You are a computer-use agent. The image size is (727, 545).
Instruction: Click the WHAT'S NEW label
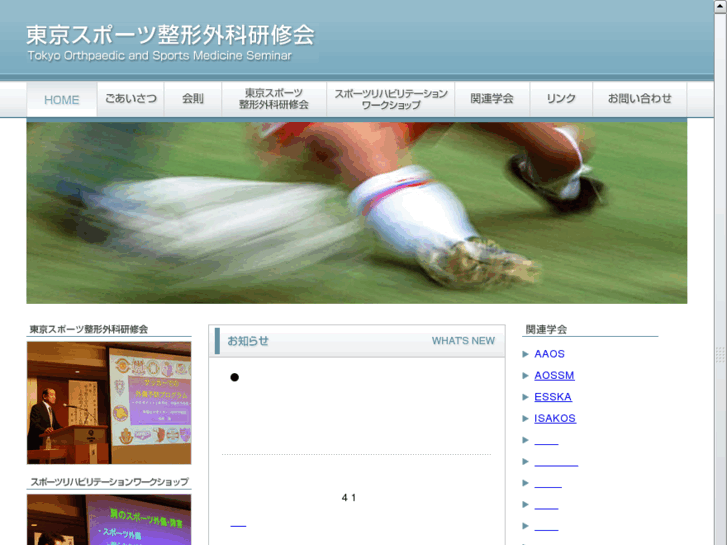pyautogui.click(x=463, y=341)
